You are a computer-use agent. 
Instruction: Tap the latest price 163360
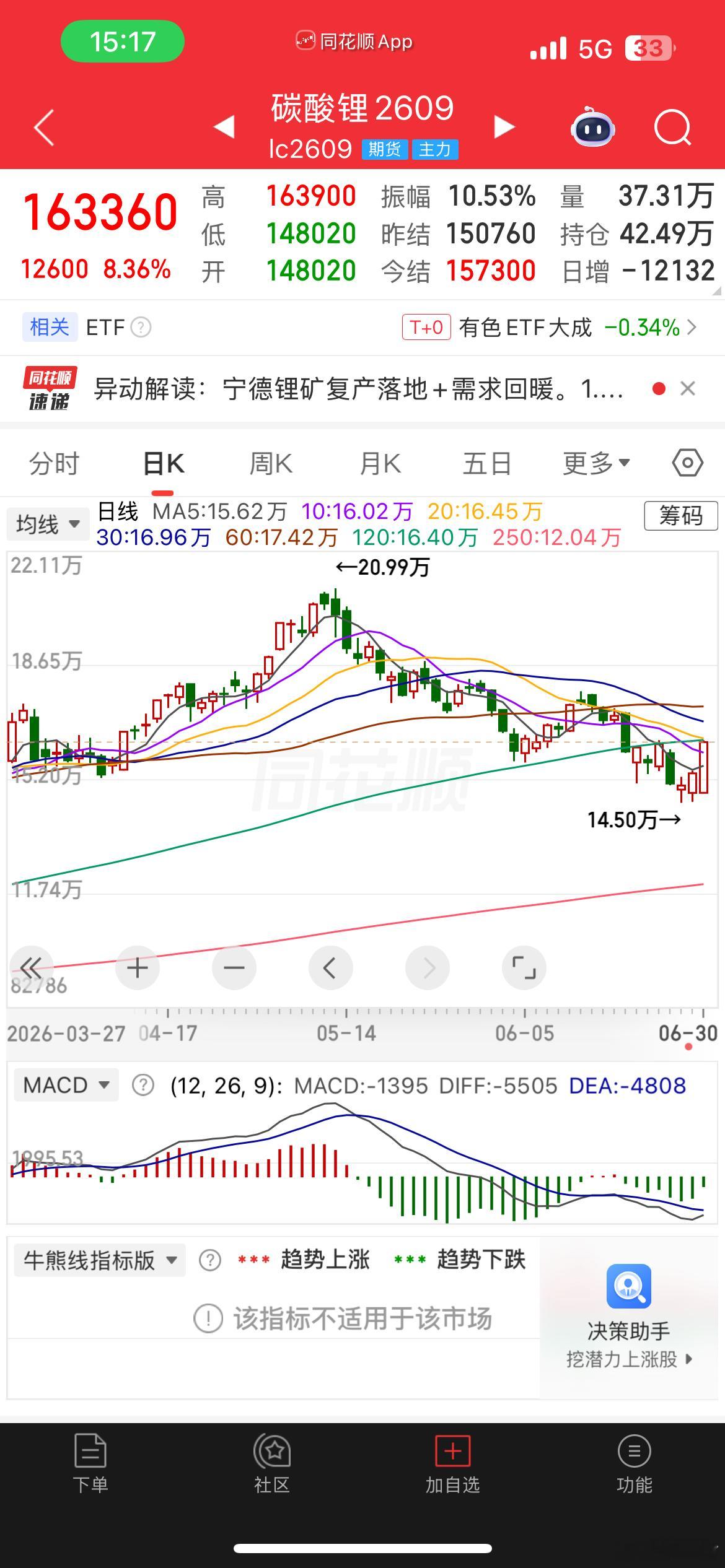pos(100,212)
